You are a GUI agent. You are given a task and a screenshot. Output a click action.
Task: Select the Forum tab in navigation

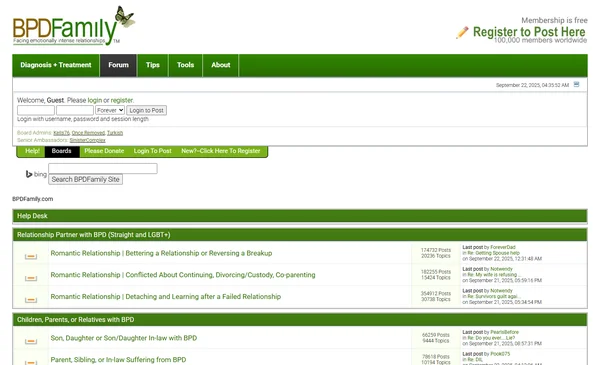(x=118, y=65)
